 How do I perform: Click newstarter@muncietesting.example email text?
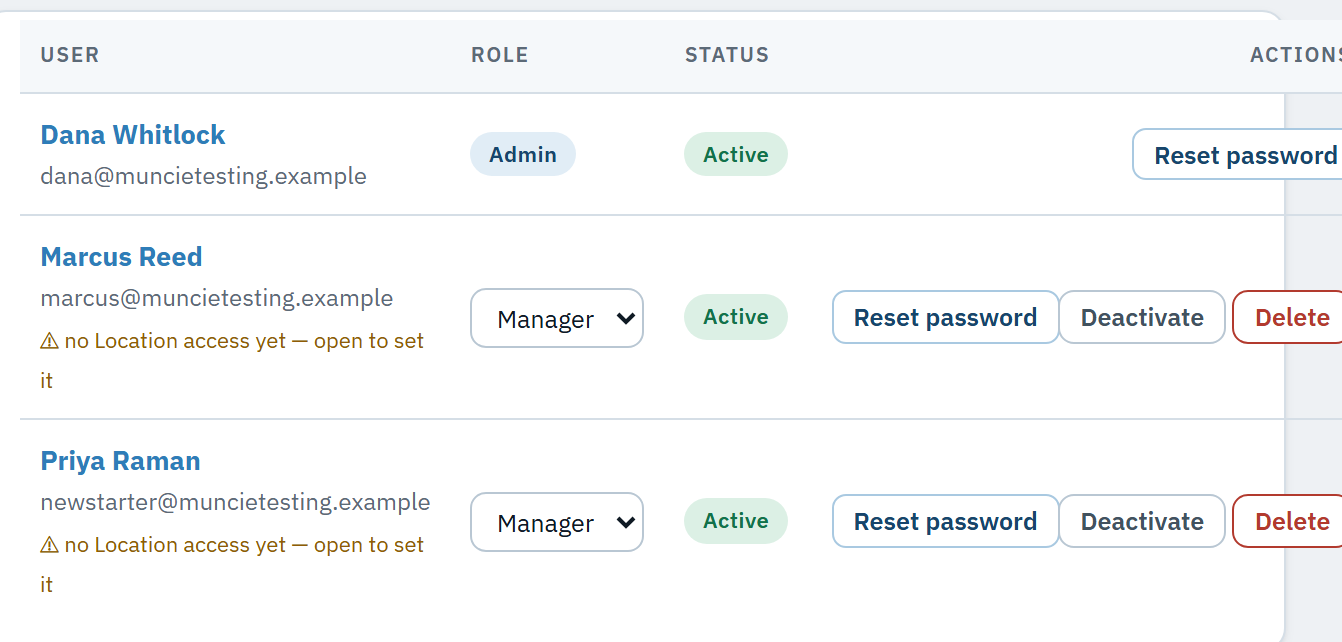pyautogui.click(x=235, y=502)
